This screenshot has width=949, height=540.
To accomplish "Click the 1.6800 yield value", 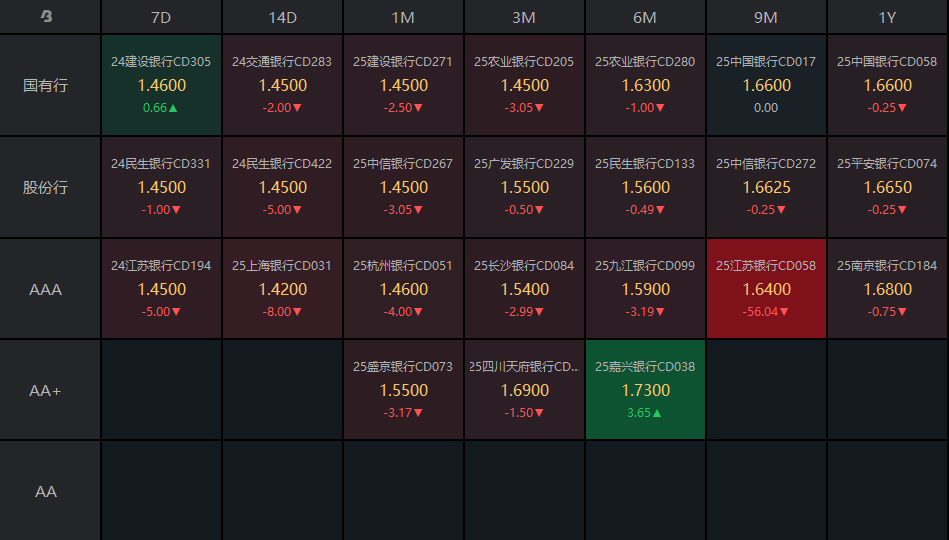I will coord(888,289).
